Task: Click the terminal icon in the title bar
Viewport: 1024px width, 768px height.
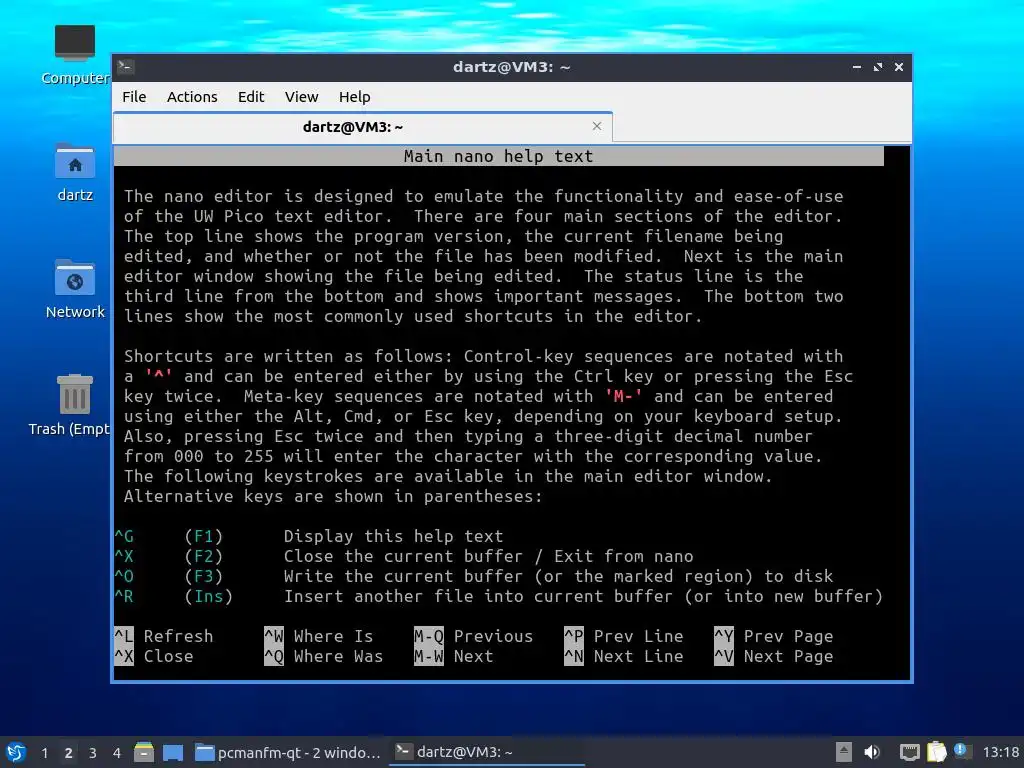Action: (x=126, y=66)
